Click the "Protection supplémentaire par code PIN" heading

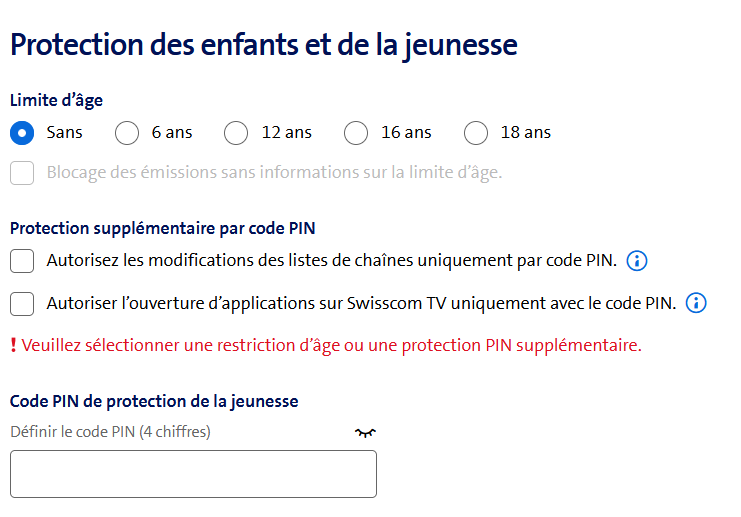click(163, 228)
